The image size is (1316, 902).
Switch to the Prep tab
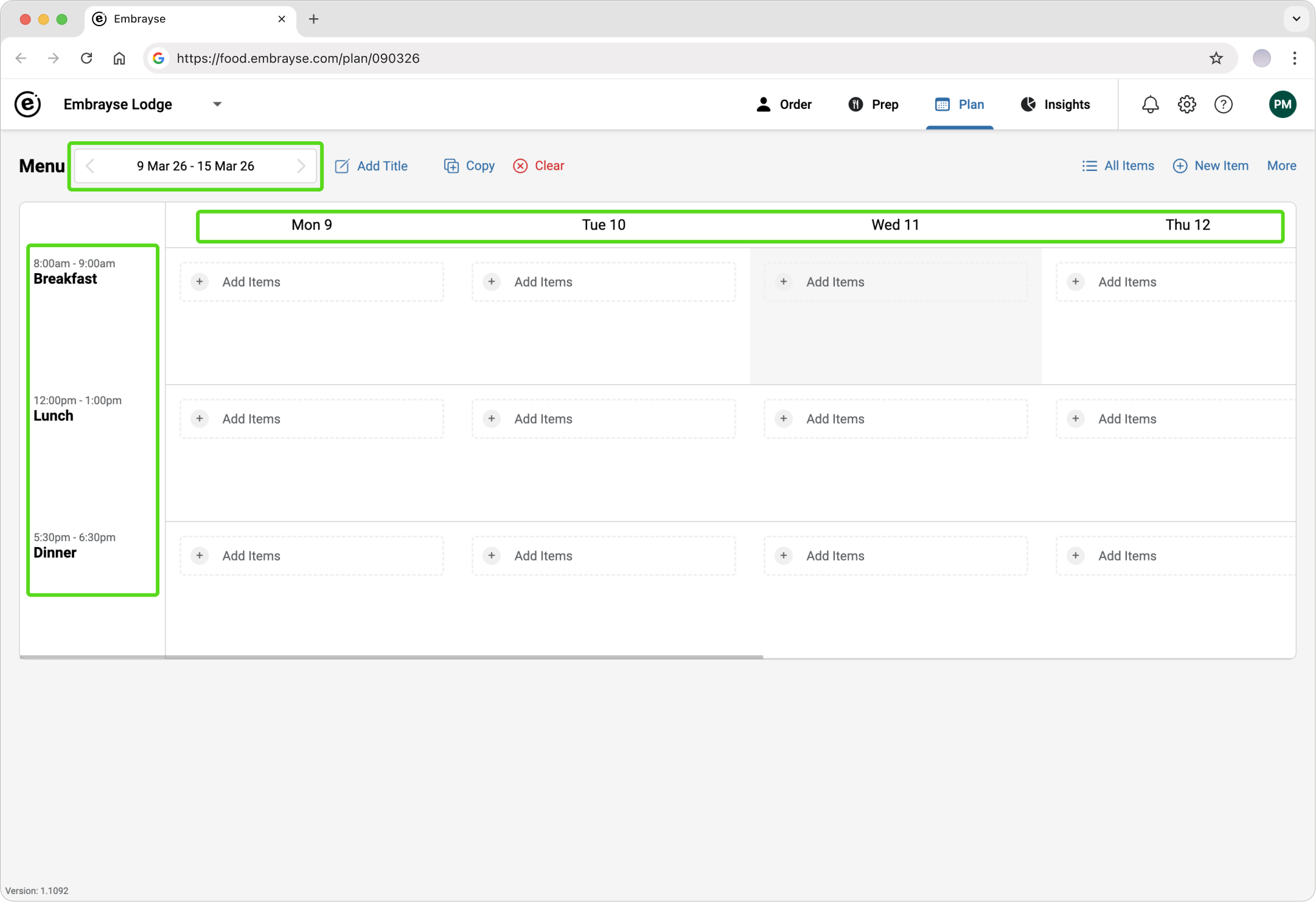point(873,105)
